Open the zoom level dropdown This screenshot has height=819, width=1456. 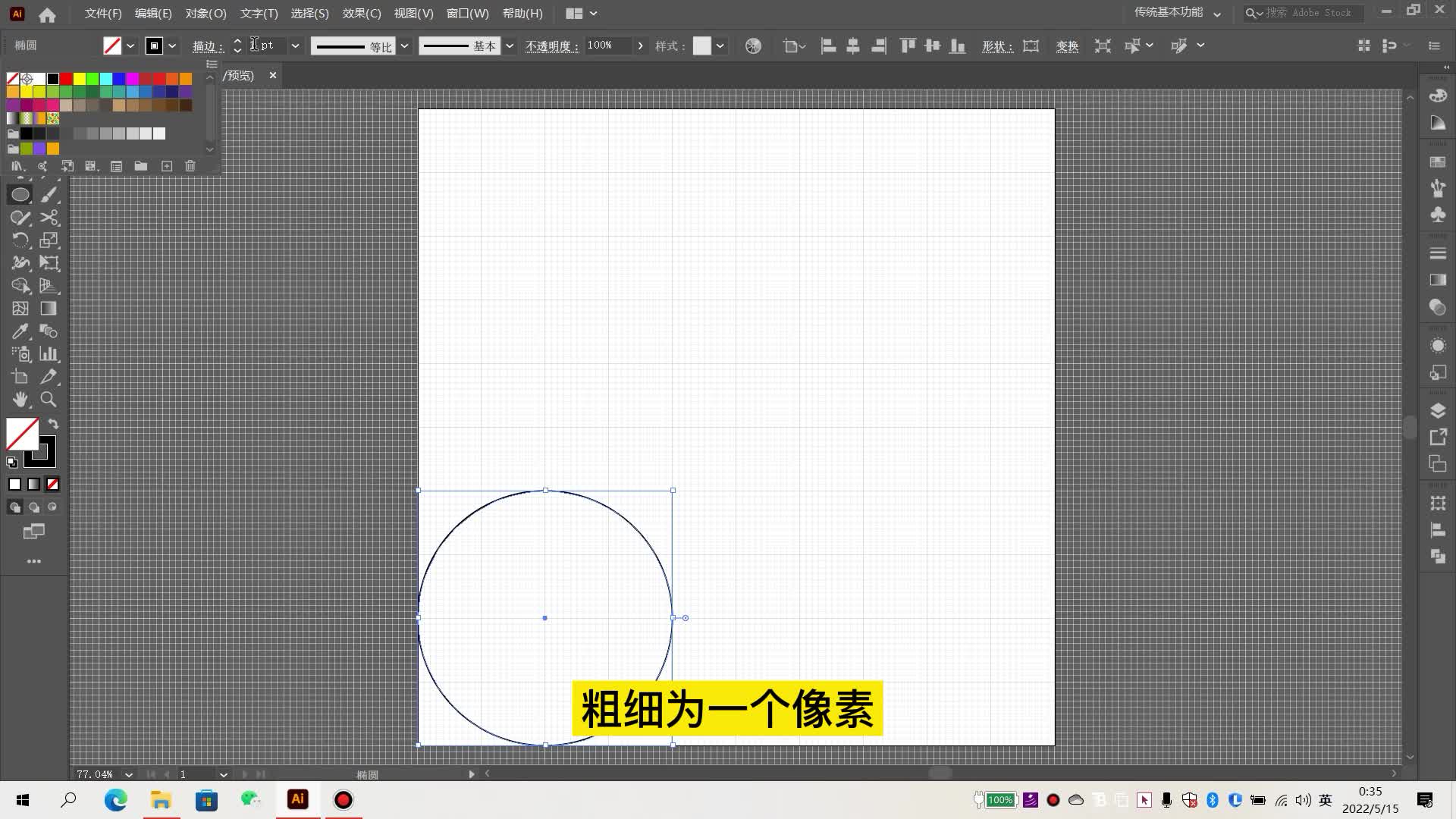[x=128, y=774]
